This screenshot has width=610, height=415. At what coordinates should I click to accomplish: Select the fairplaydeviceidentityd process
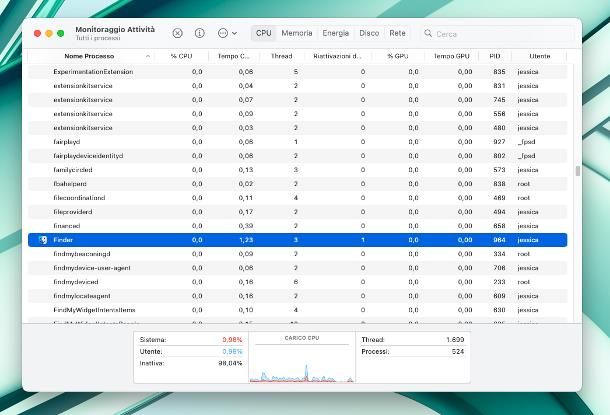tap(298, 156)
